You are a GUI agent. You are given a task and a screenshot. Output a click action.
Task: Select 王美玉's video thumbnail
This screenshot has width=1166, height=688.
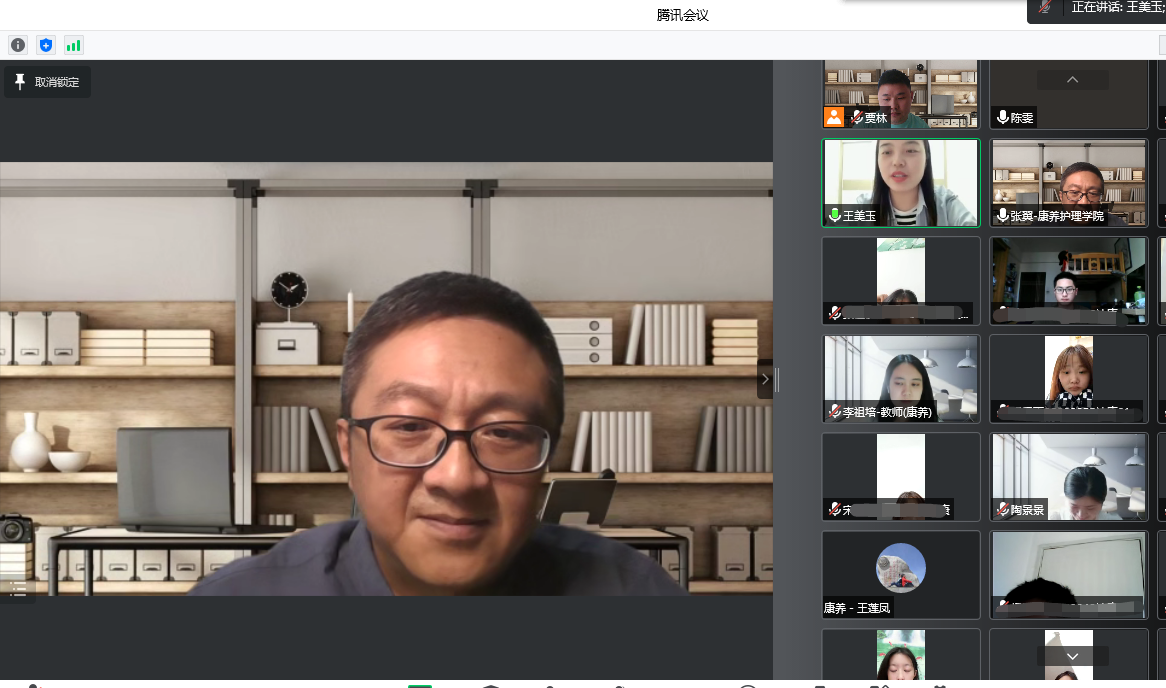pyautogui.click(x=901, y=180)
